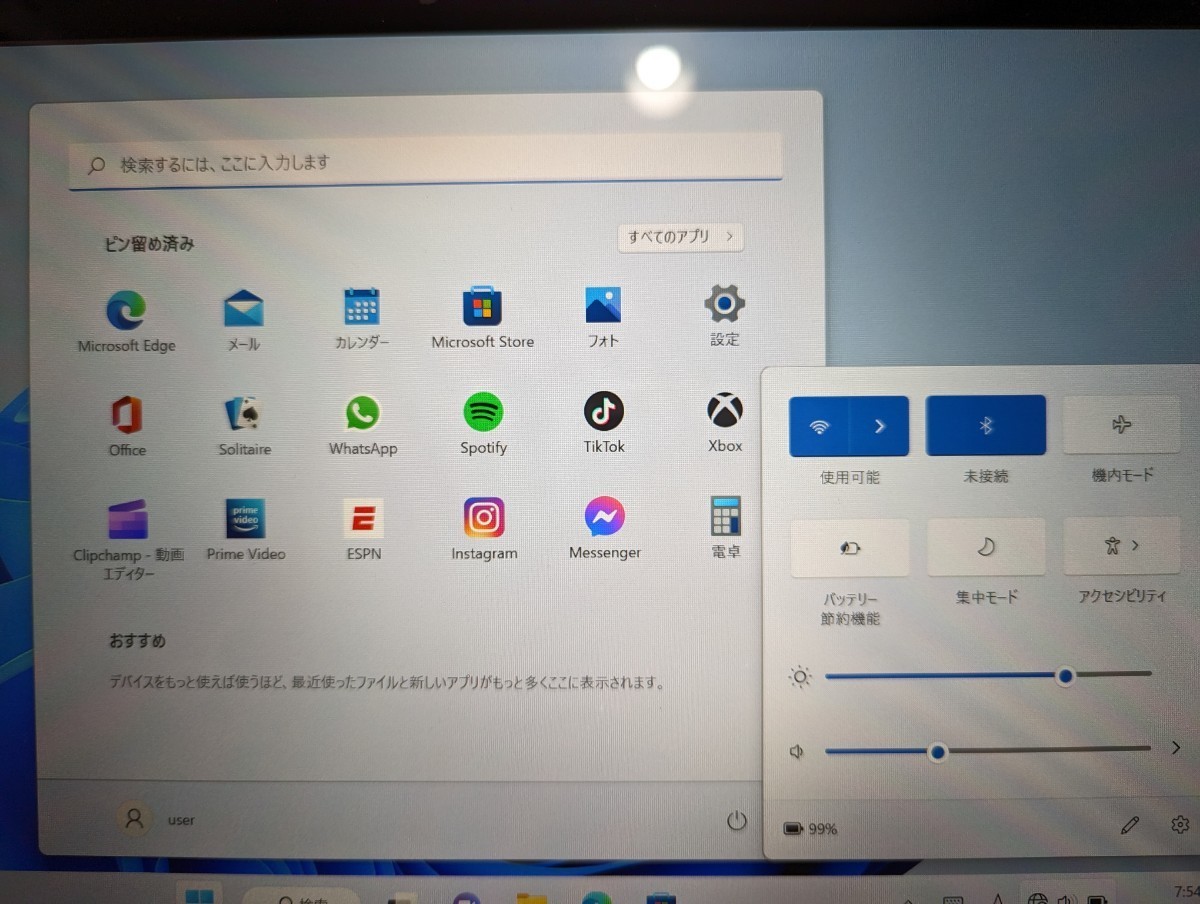Open the フォト (Photos) app

click(603, 318)
